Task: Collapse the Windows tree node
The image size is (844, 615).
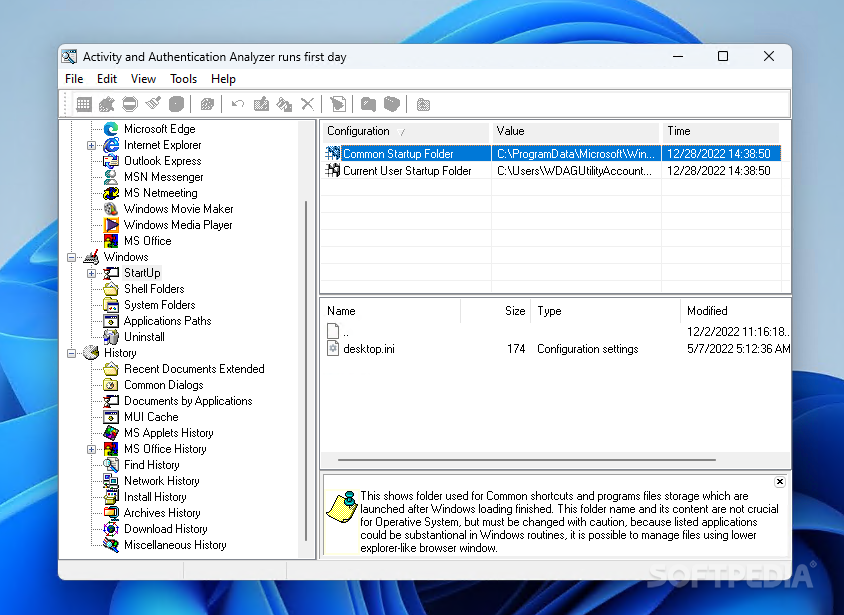Action: (71, 257)
